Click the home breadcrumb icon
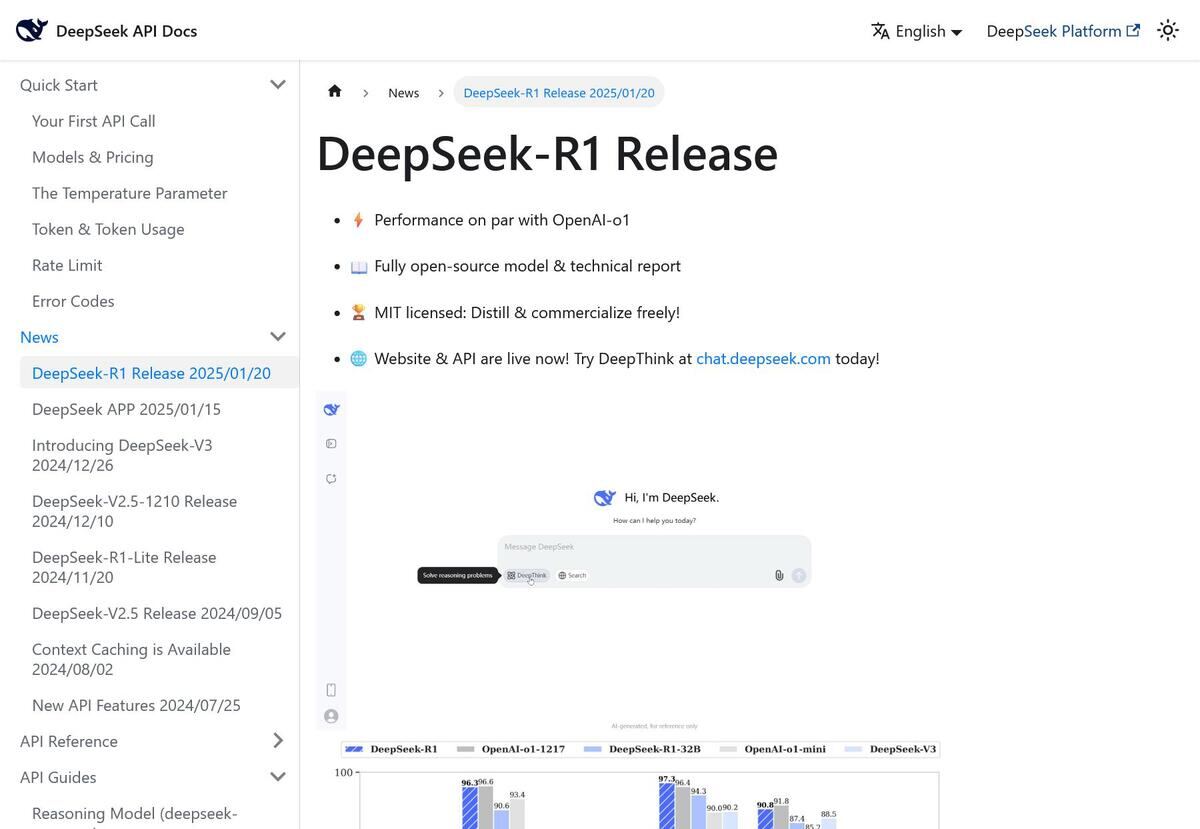The width and height of the screenshot is (1200, 829). [x=335, y=92]
